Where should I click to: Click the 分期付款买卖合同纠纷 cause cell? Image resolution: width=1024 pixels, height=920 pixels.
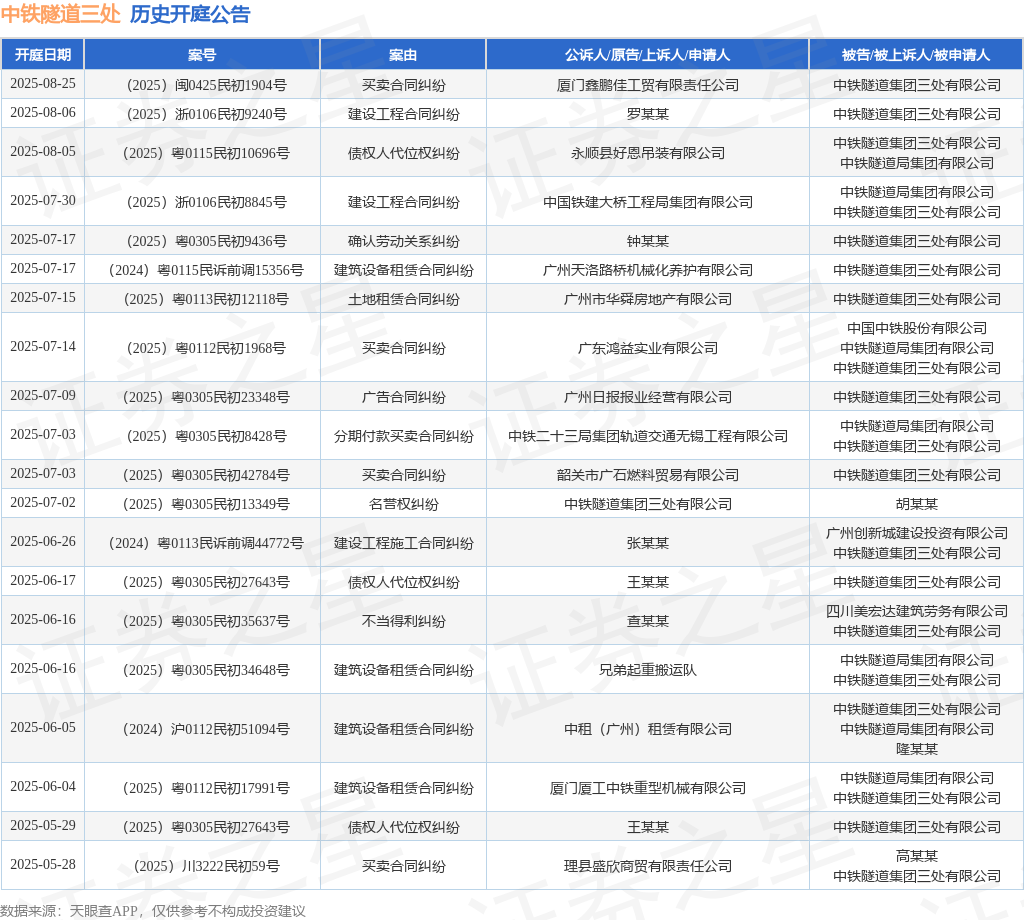[x=404, y=436]
